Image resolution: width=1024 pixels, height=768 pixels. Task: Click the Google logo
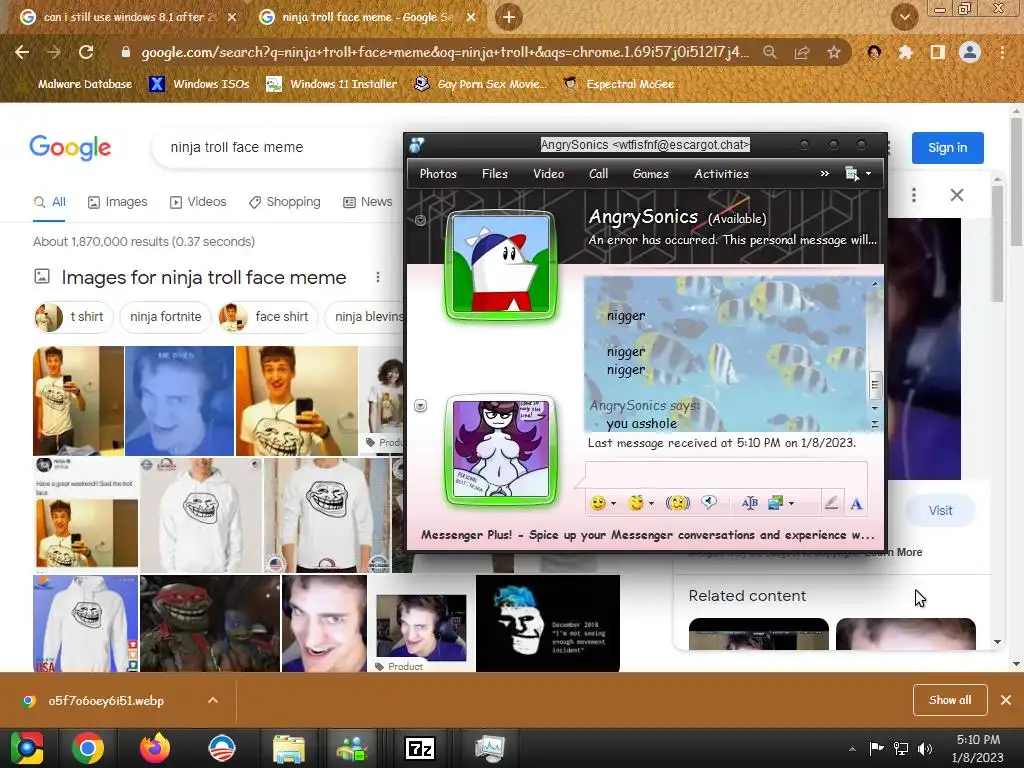click(70, 148)
